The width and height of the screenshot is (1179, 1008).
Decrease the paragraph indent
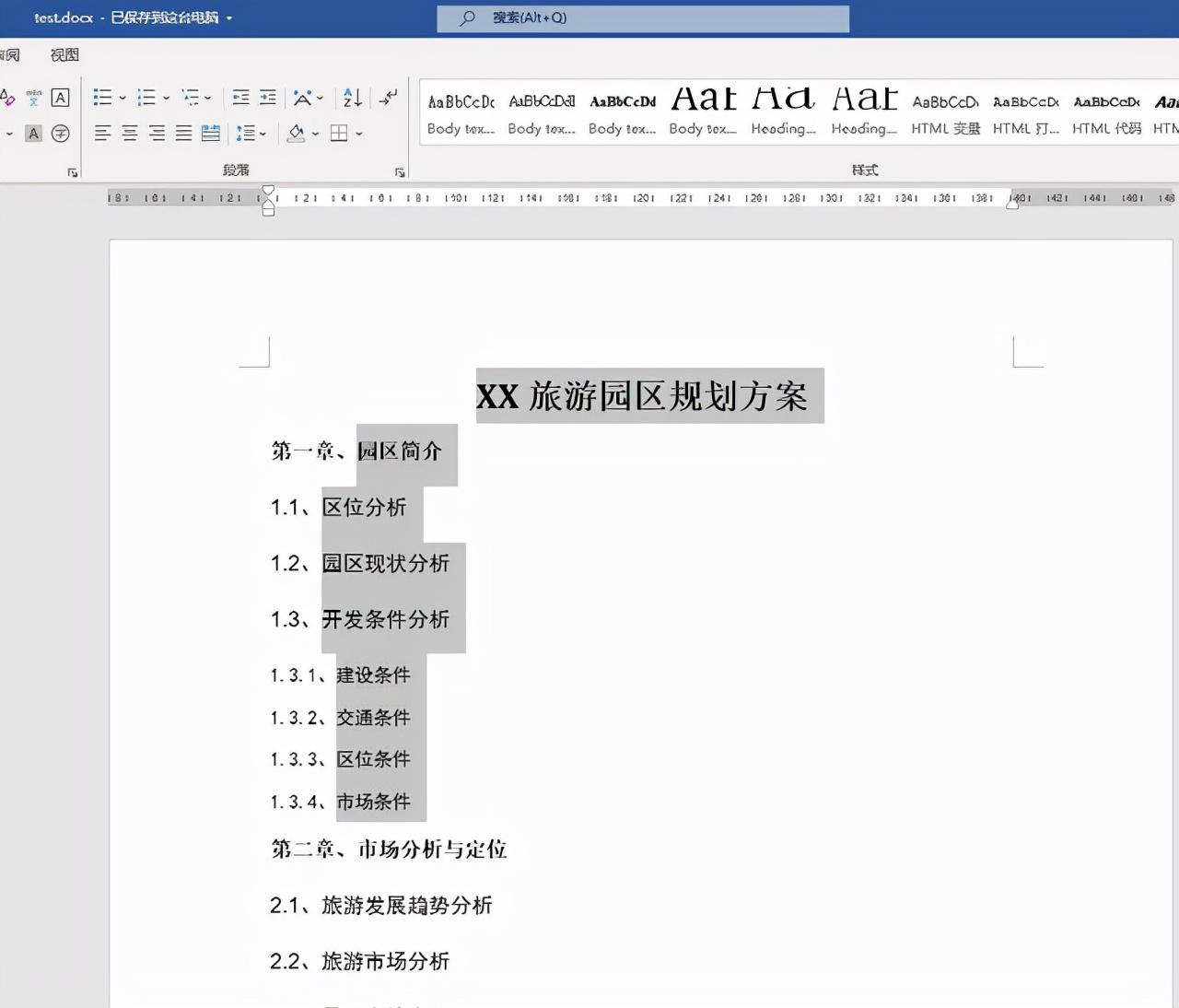tap(240, 98)
